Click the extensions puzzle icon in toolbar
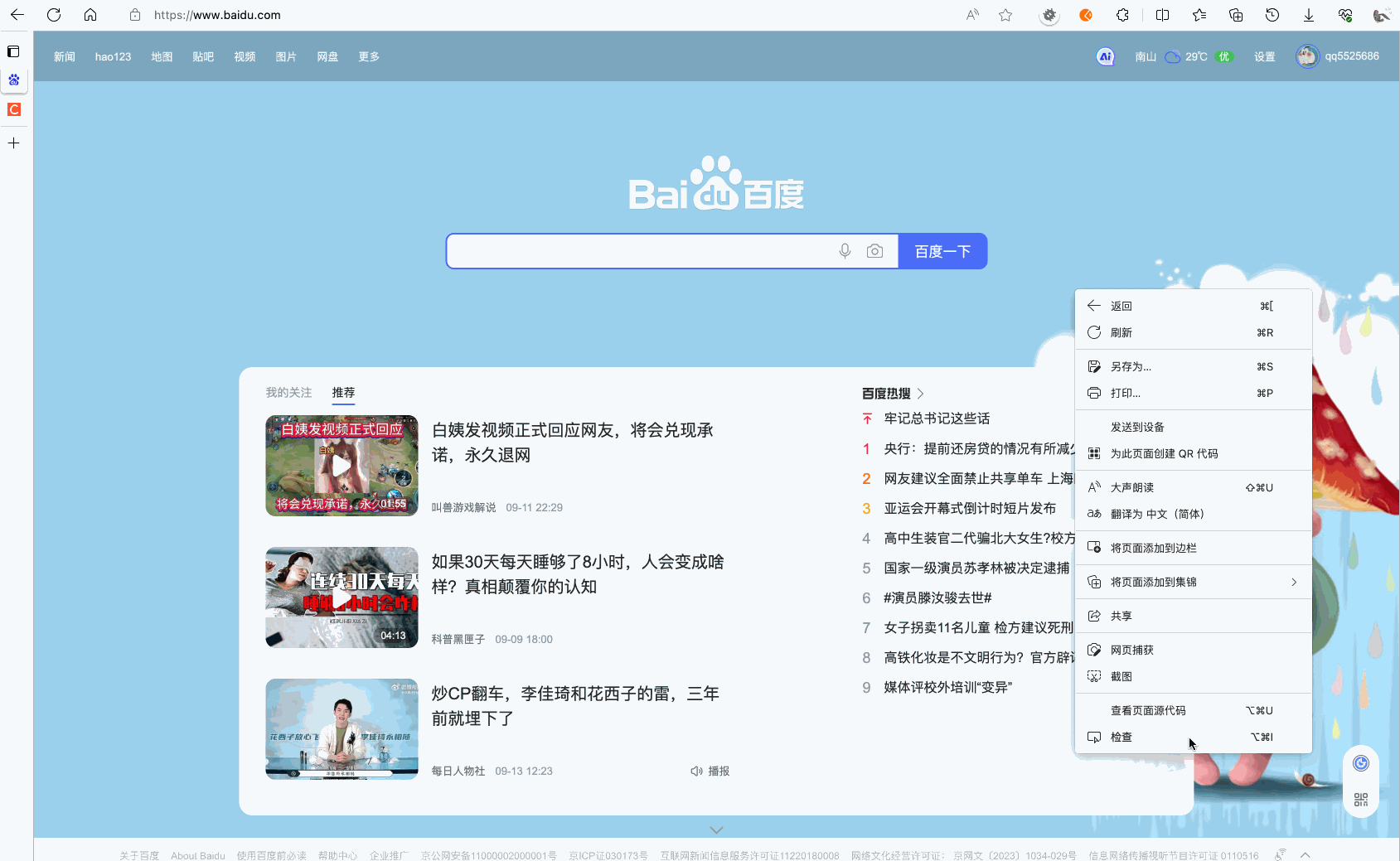 pos(1121,14)
